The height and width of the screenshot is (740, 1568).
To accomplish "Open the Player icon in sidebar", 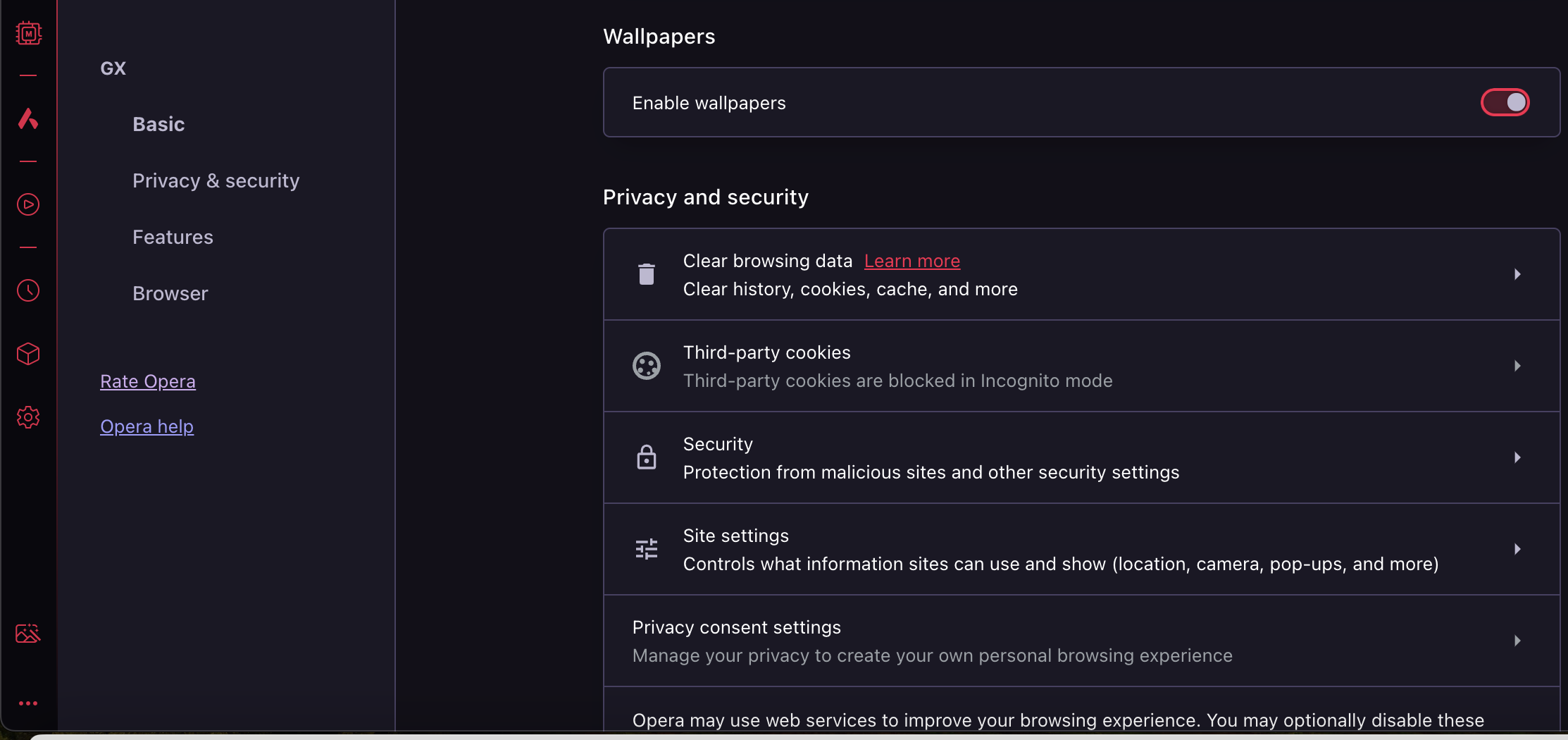I will tap(28, 204).
